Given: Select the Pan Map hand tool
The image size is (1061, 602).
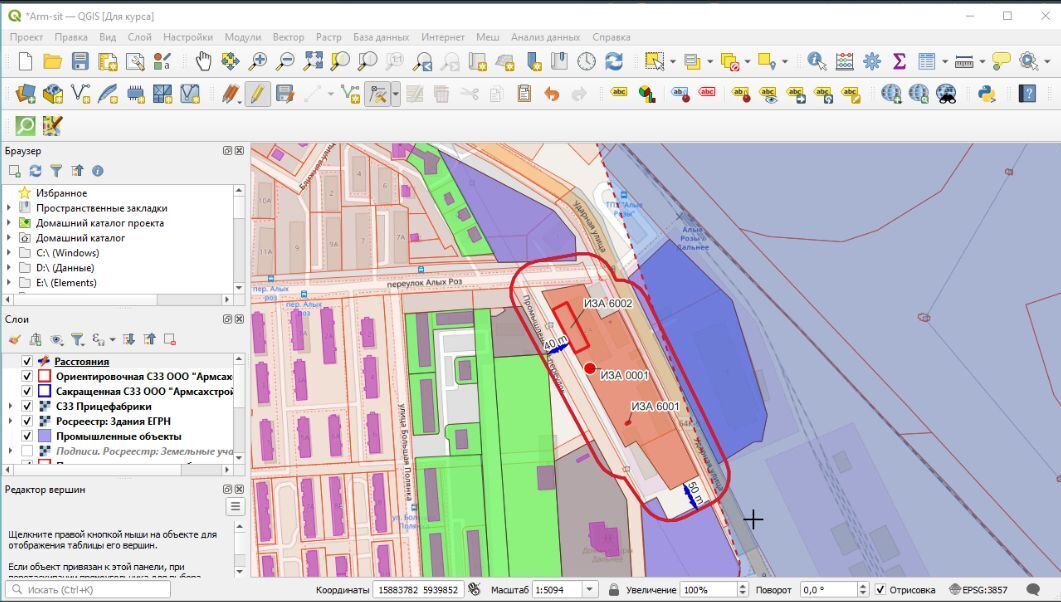Looking at the screenshot, I should point(203,61).
